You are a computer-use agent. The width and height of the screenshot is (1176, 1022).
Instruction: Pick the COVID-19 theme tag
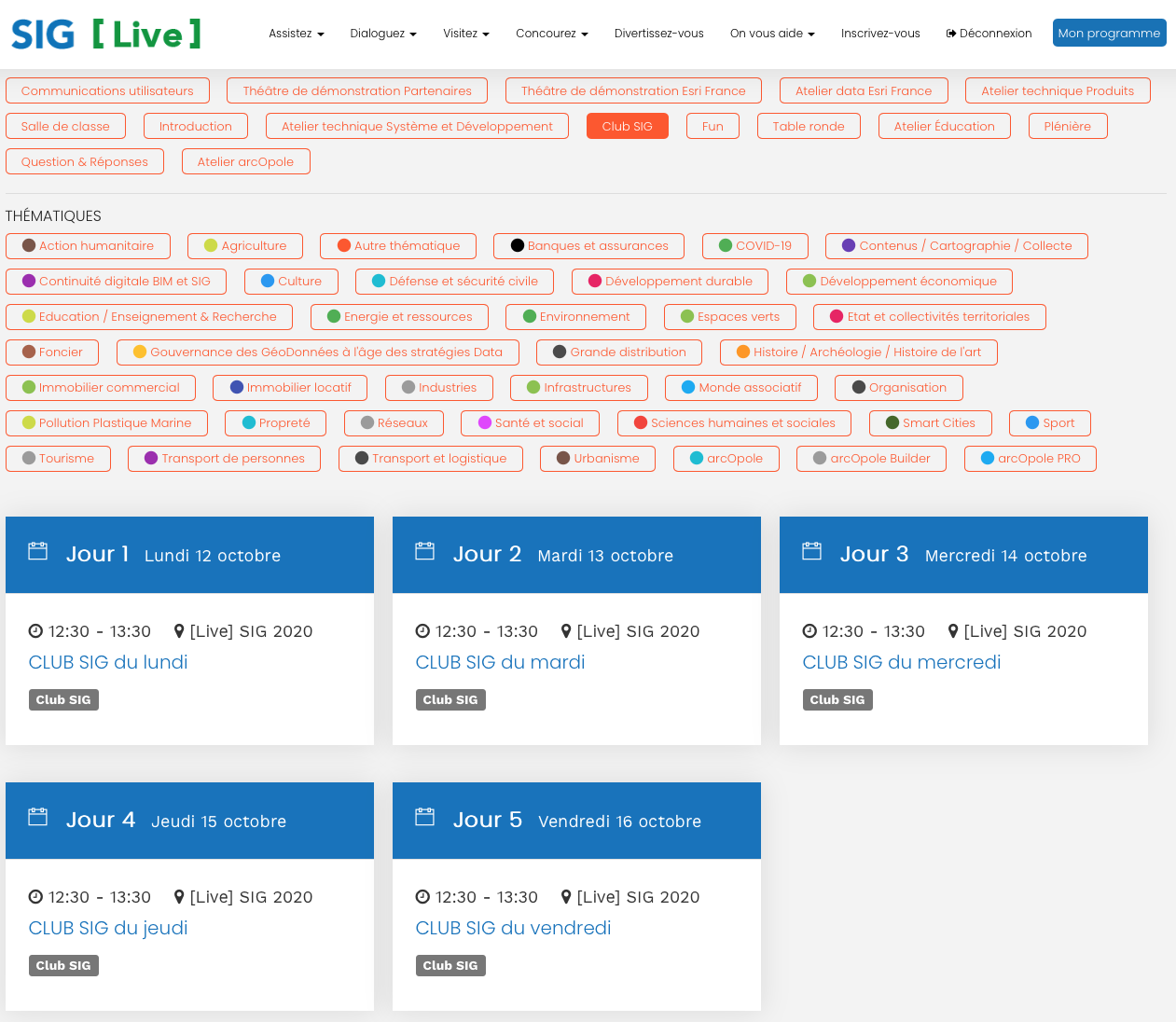pos(755,245)
